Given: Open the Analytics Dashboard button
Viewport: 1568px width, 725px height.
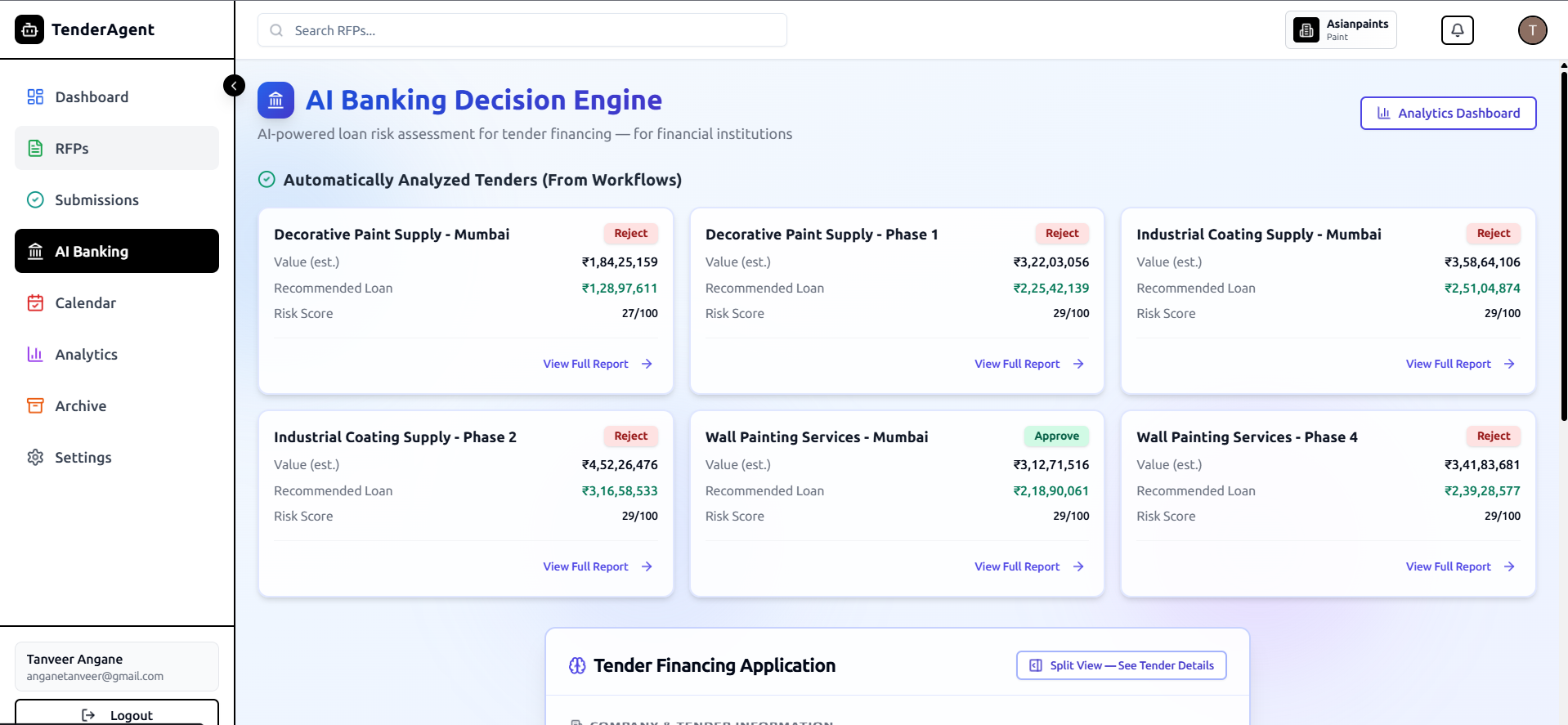Looking at the screenshot, I should click(x=1449, y=113).
